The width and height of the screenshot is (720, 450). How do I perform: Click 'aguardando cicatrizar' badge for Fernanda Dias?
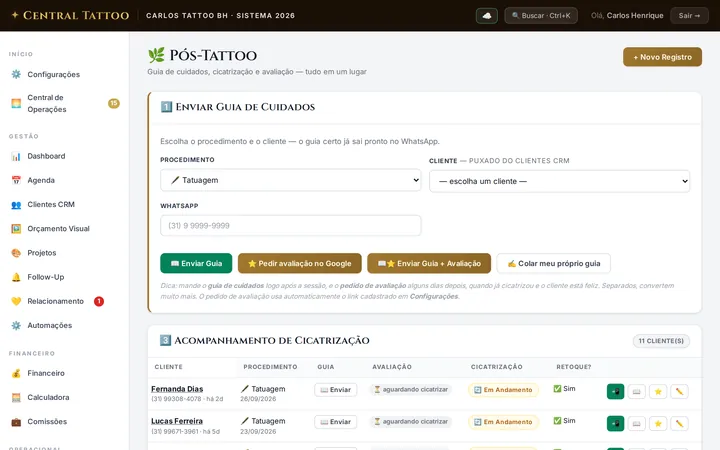tap(411, 389)
